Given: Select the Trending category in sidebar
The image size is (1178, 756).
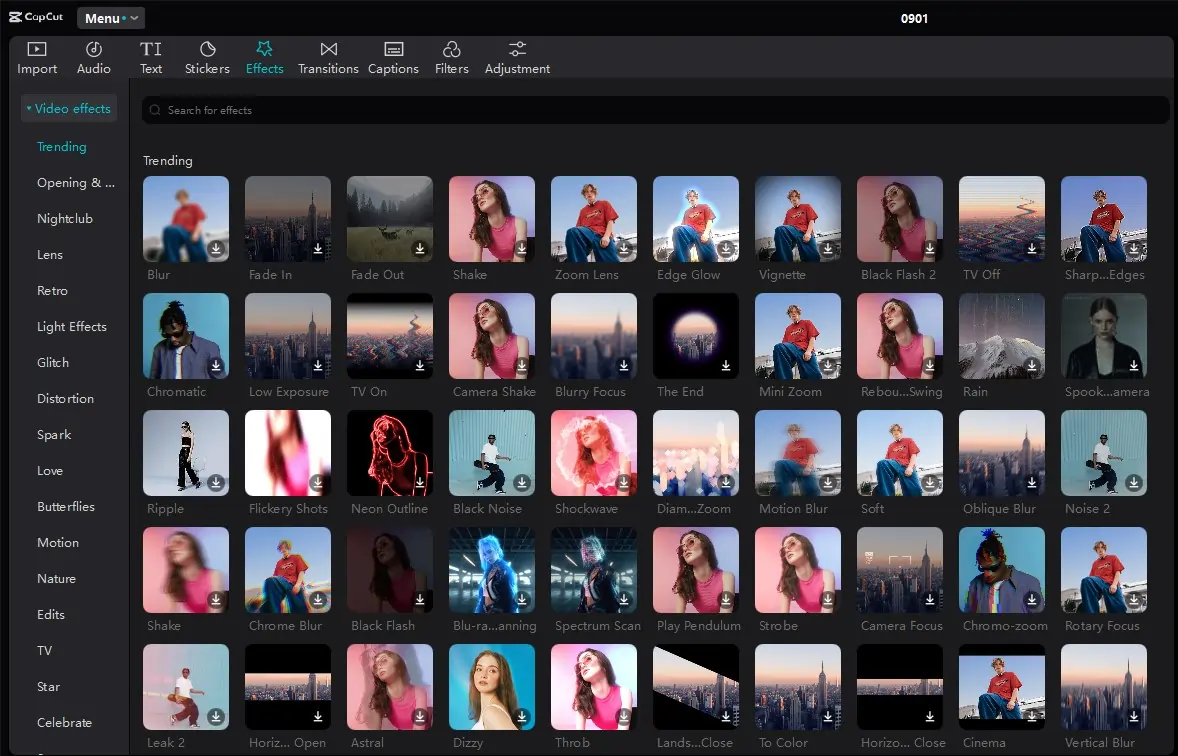Looking at the screenshot, I should [x=62, y=147].
